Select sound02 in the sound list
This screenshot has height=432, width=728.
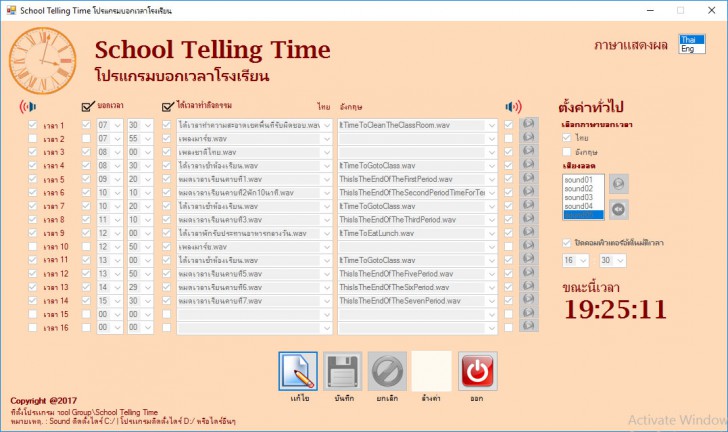[x=583, y=189]
